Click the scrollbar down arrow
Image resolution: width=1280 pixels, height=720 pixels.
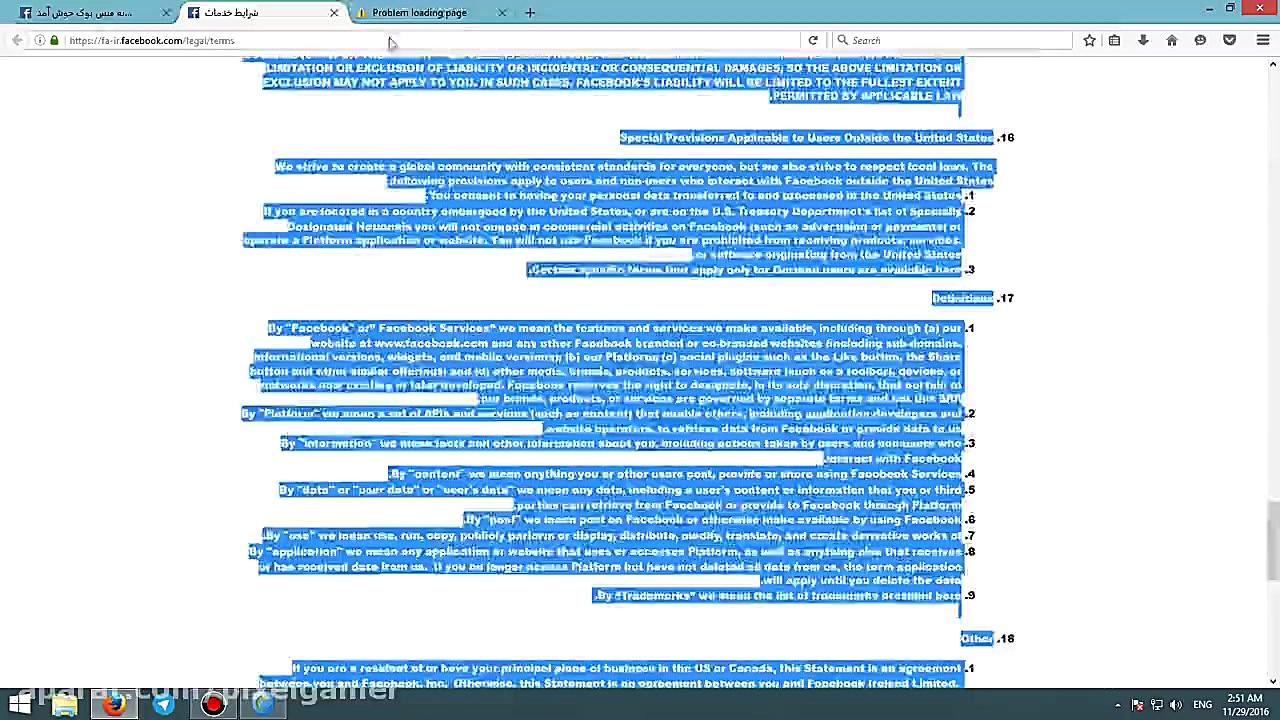tap(1272, 681)
